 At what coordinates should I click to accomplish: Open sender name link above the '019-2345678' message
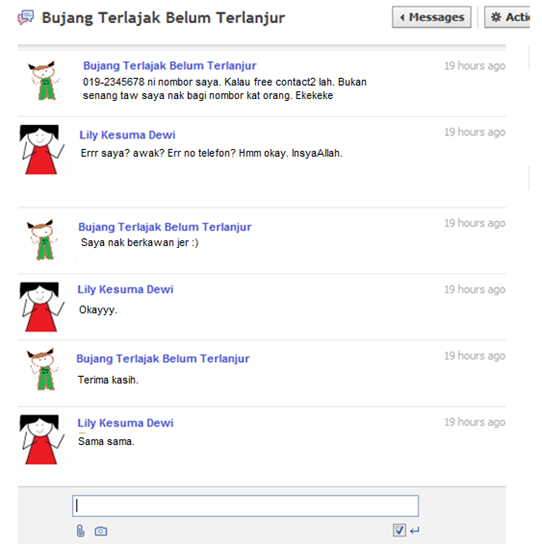point(170,66)
